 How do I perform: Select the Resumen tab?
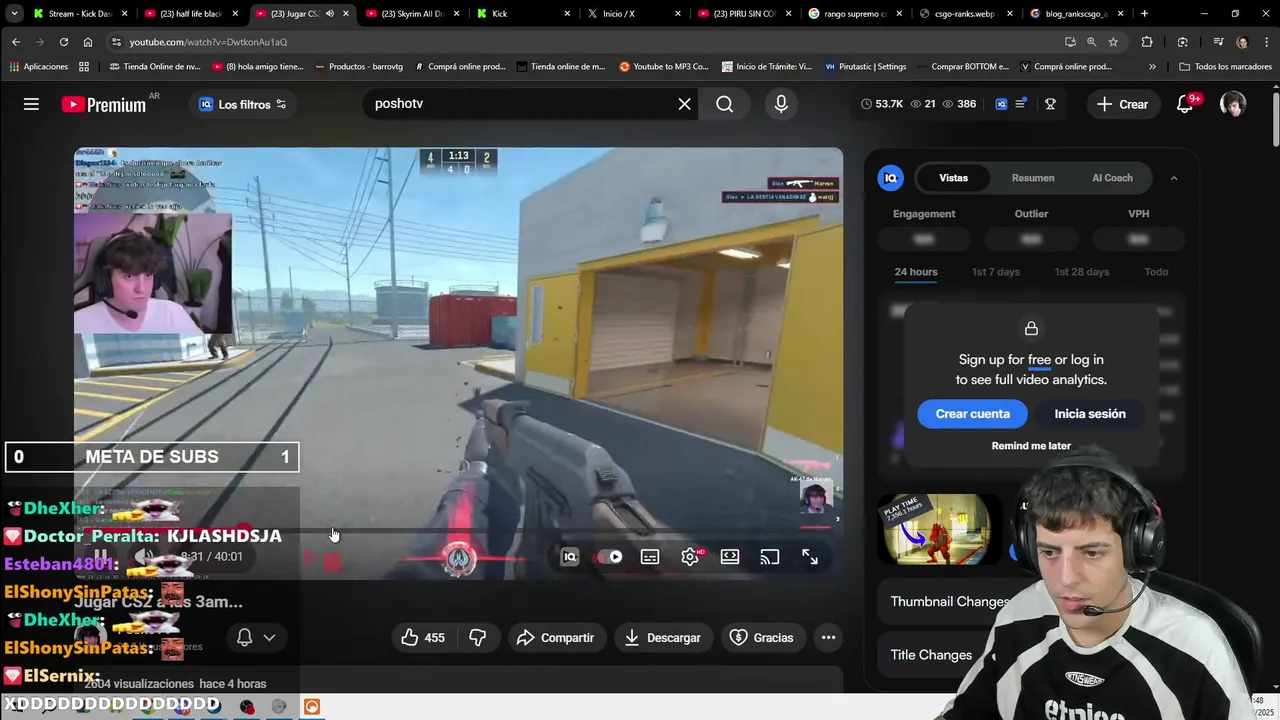pyautogui.click(x=1033, y=178)
